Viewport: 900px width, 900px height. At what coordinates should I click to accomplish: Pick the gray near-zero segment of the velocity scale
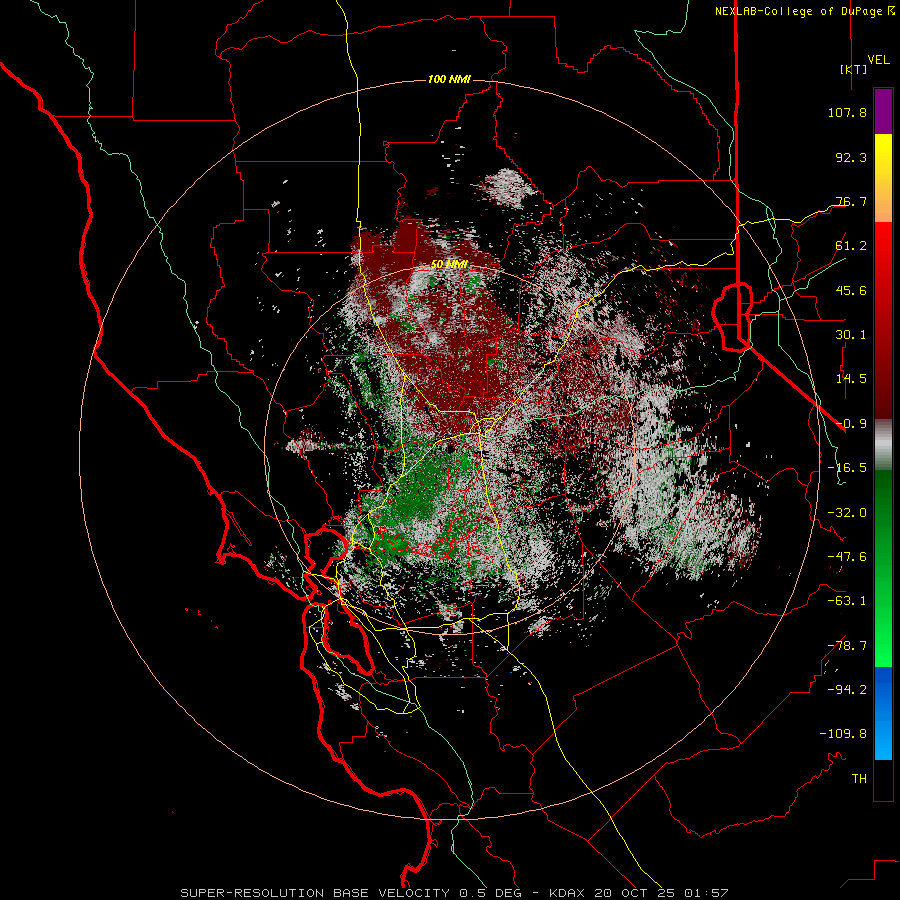pos(883,445)
